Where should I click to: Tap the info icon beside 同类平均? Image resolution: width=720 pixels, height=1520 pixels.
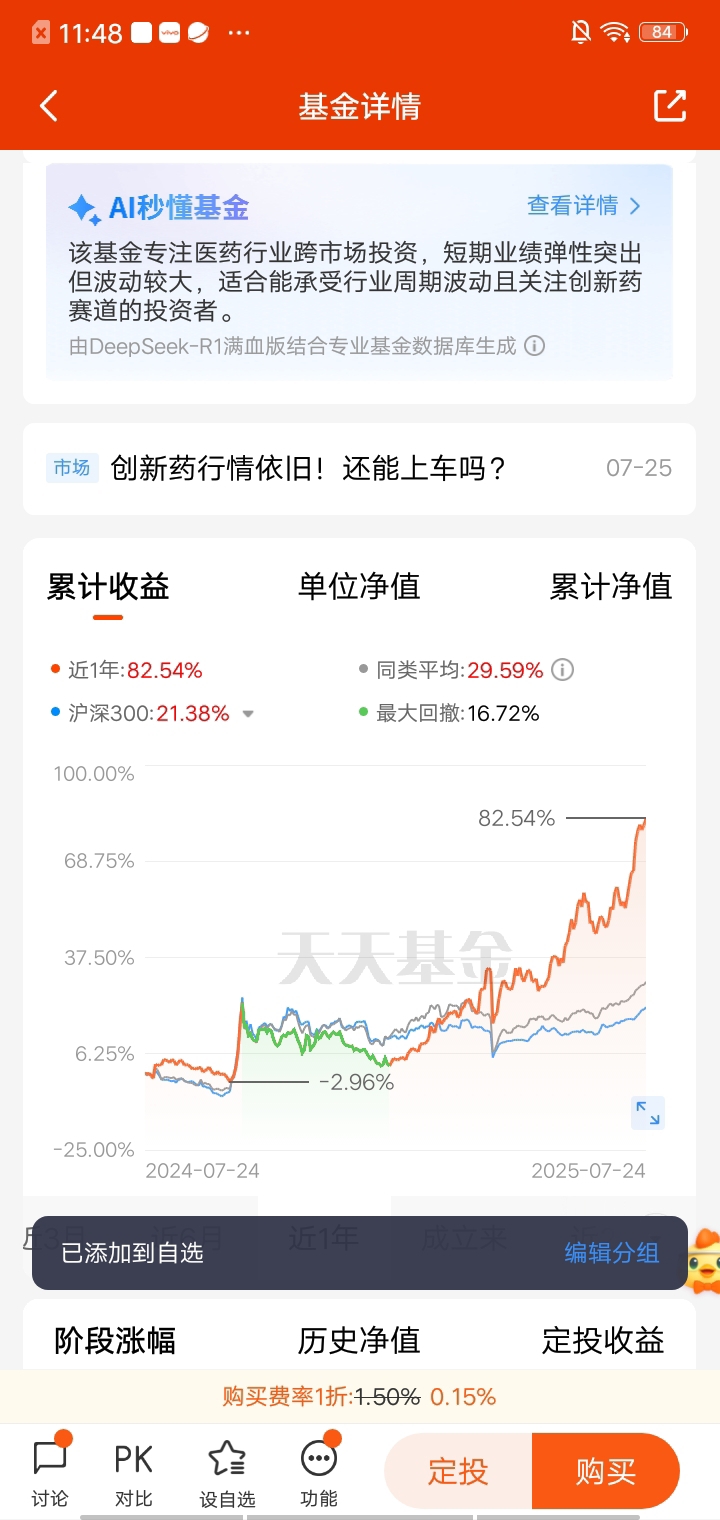tap(563, 670)
